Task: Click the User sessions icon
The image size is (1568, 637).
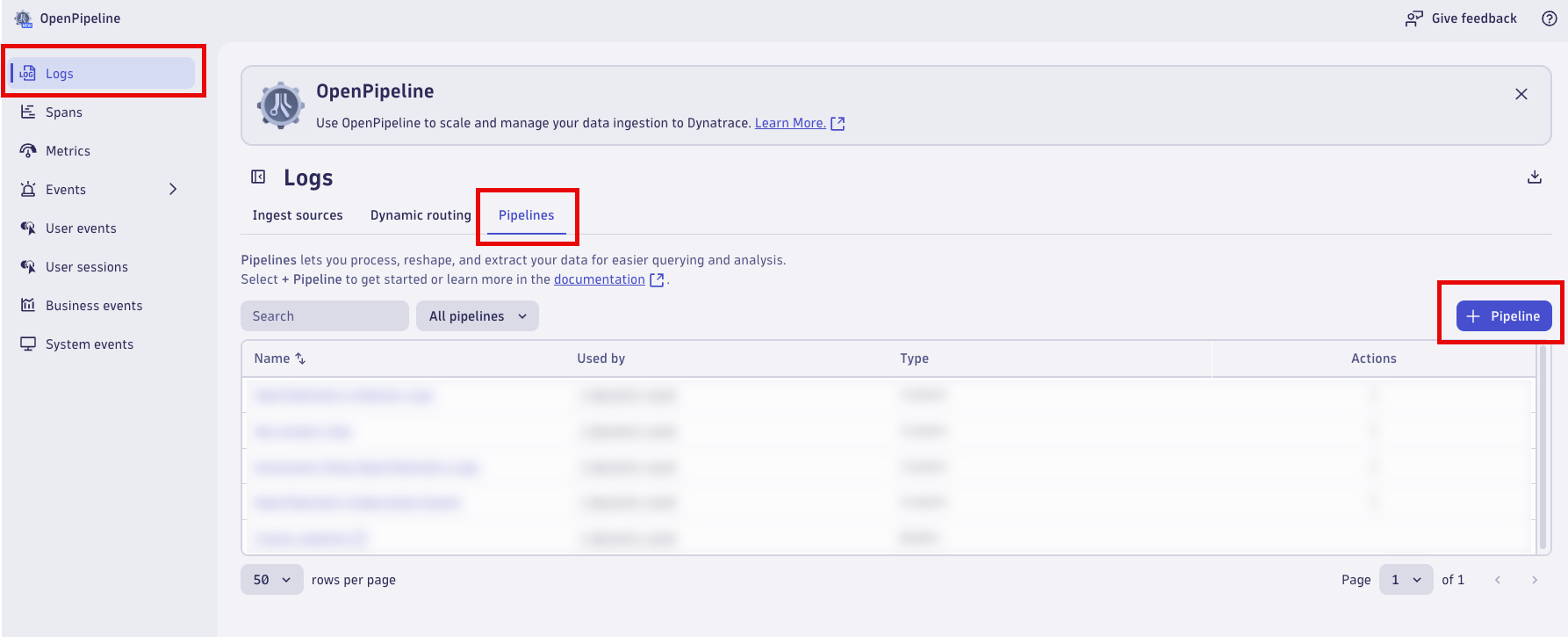Action: click(x=28, y=266)
